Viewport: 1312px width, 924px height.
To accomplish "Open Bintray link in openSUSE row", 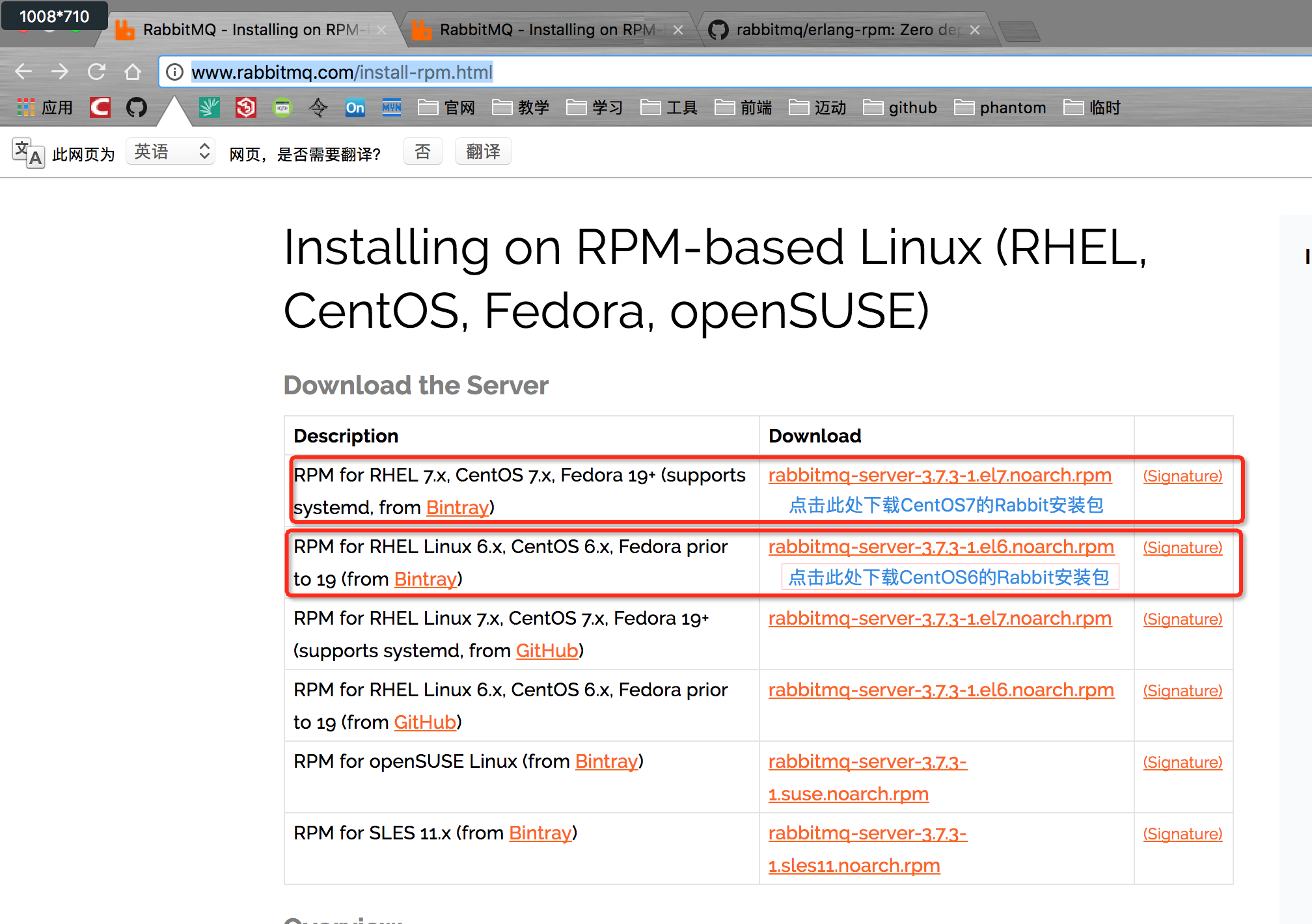I will (607, 761).
